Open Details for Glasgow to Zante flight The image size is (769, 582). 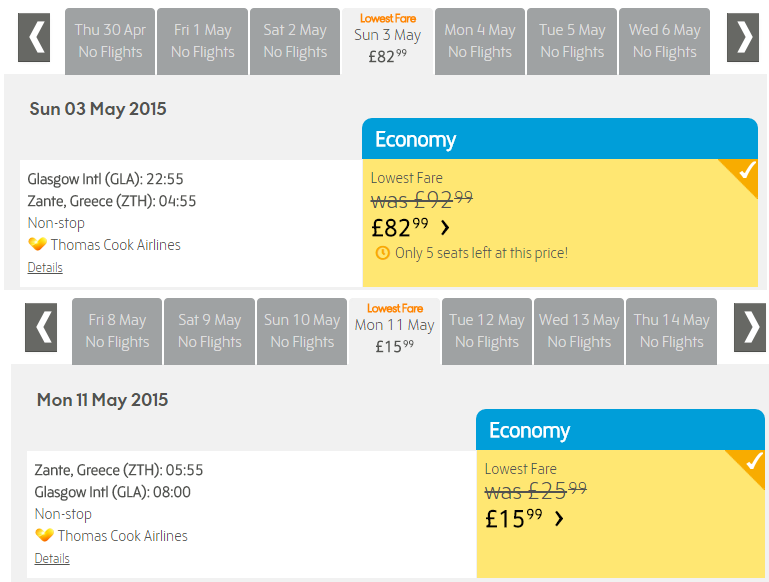pos(45,268)
